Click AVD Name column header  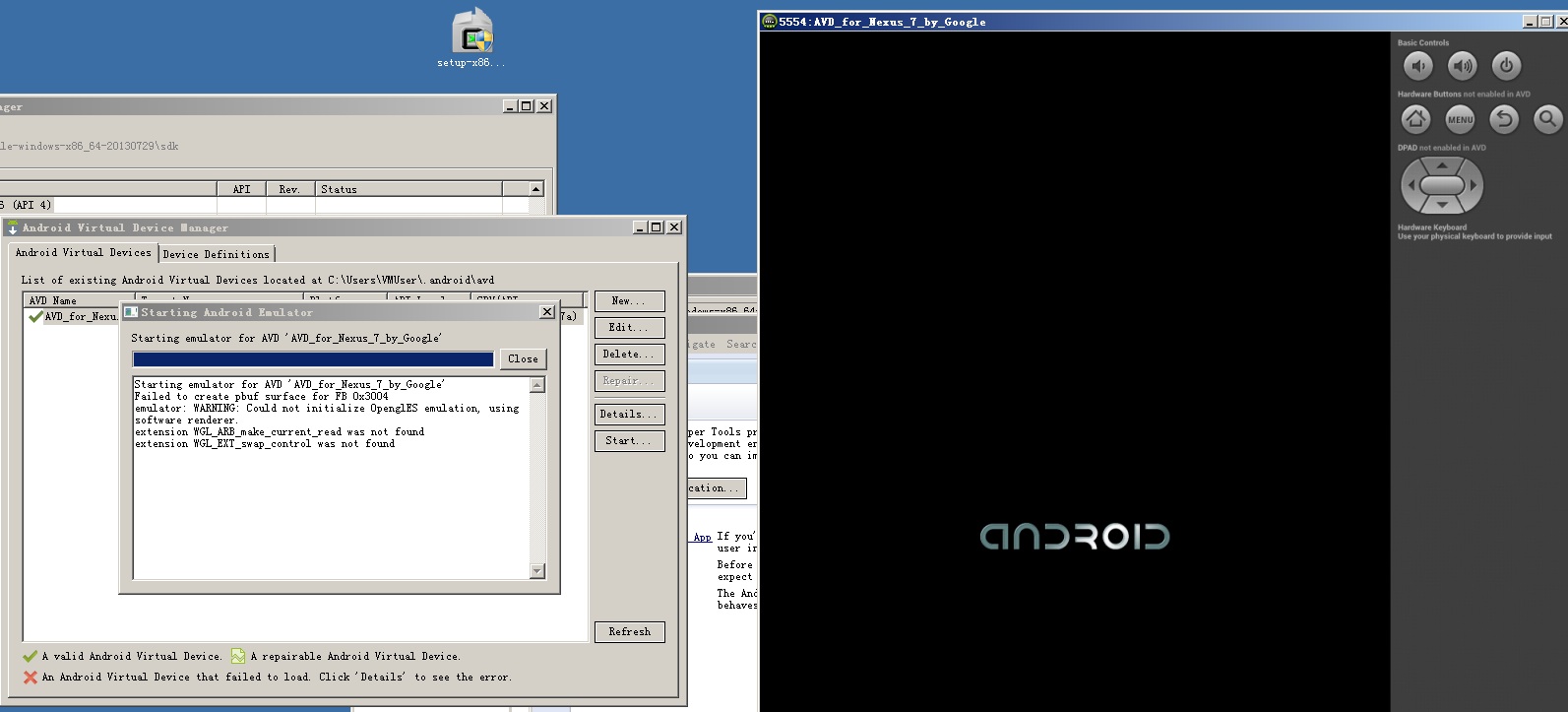pyautogui.click(x=79, y=300)
